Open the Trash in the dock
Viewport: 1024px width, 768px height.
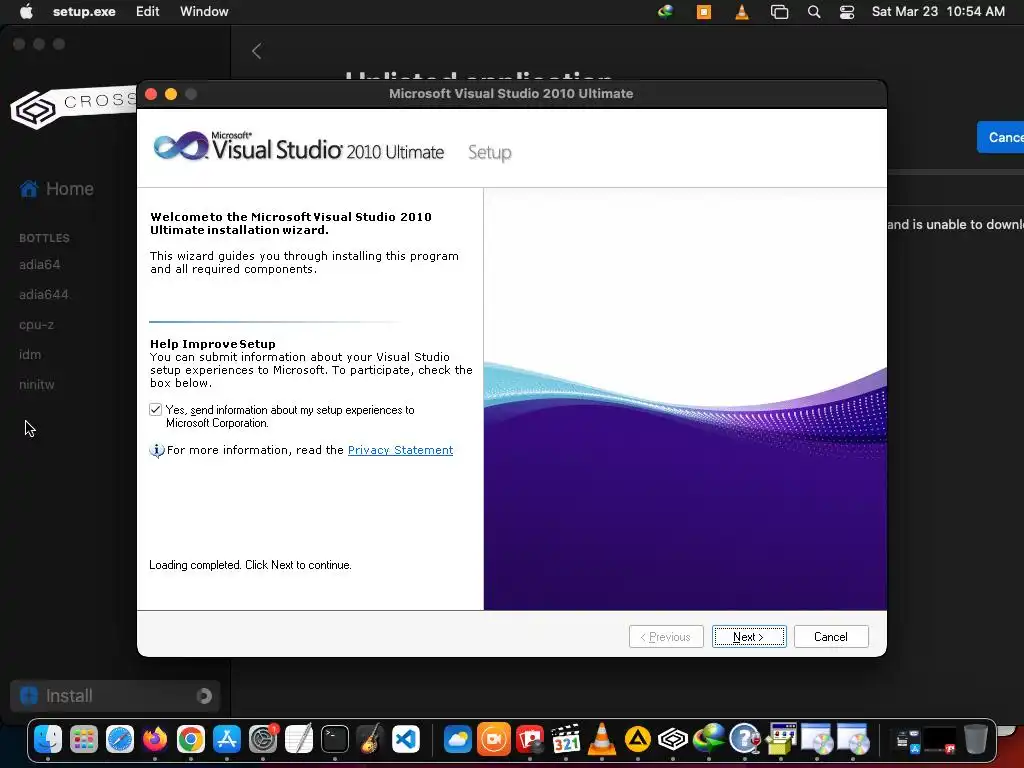[x=976, y=740]
